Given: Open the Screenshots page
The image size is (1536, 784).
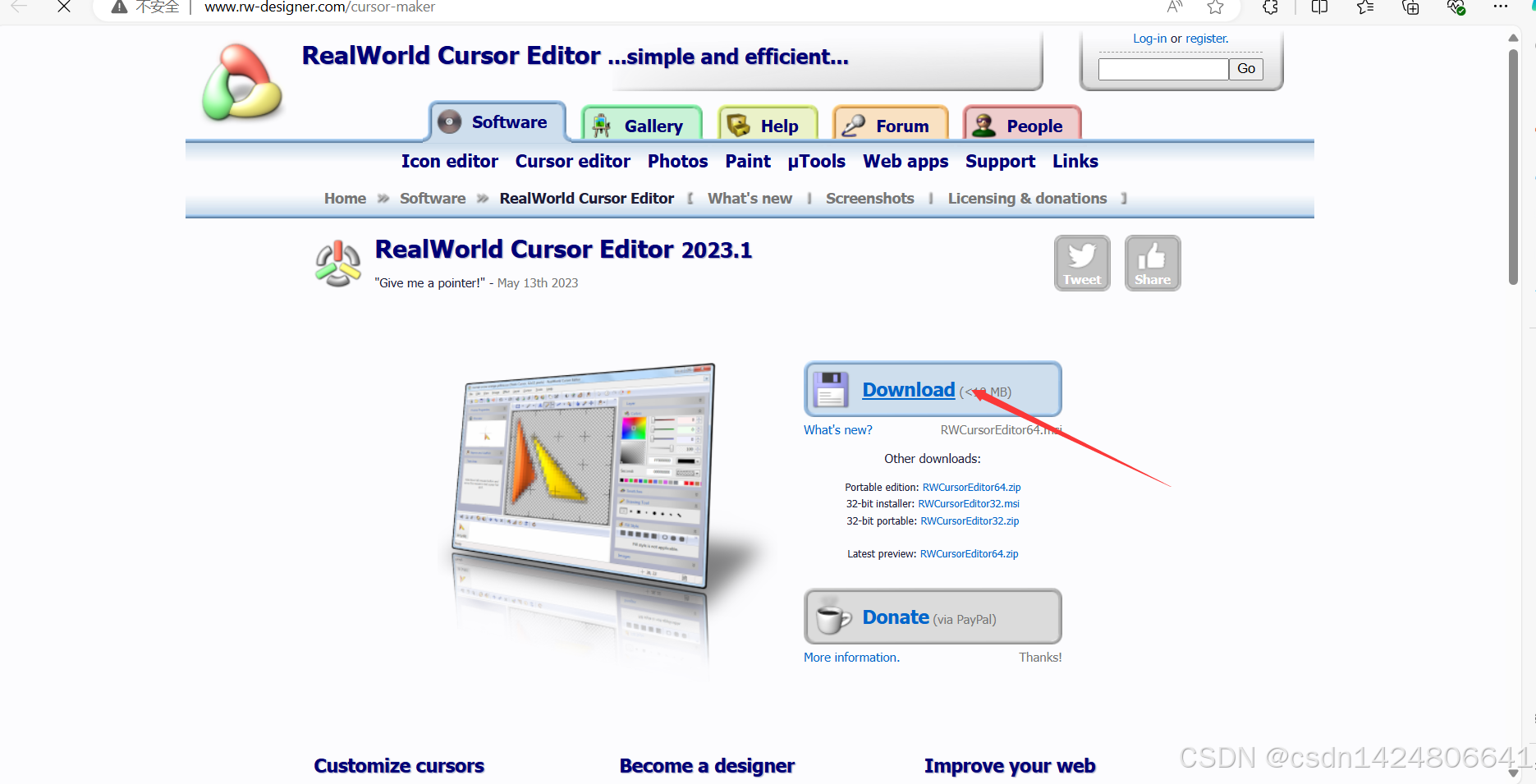Looking at the screenshot, I should [x=869, y=199].
